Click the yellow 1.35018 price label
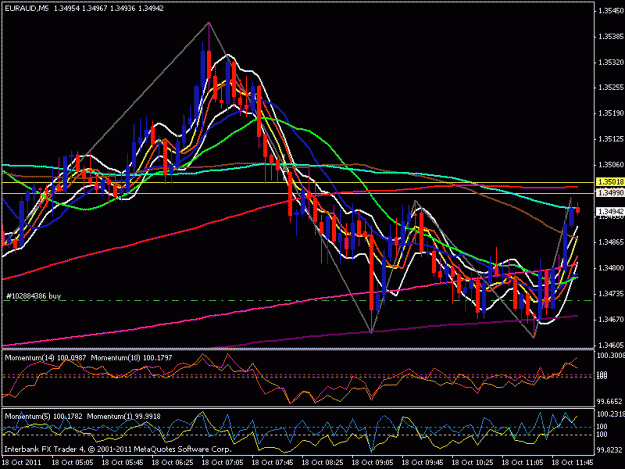The height and width of the screenshot is (469, 625). 610,182
